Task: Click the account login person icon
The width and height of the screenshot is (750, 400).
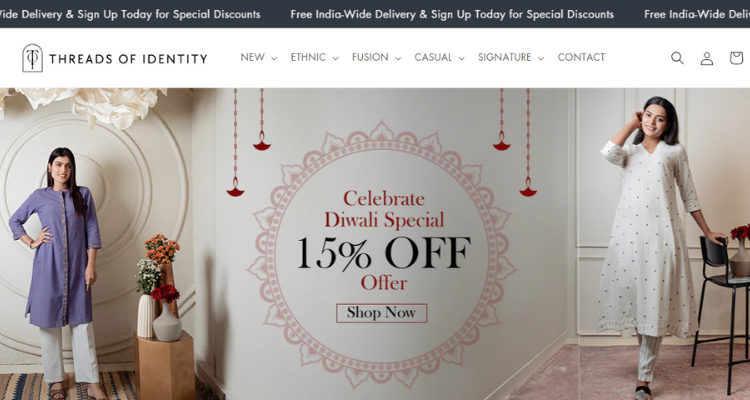Action: [706, 58]
